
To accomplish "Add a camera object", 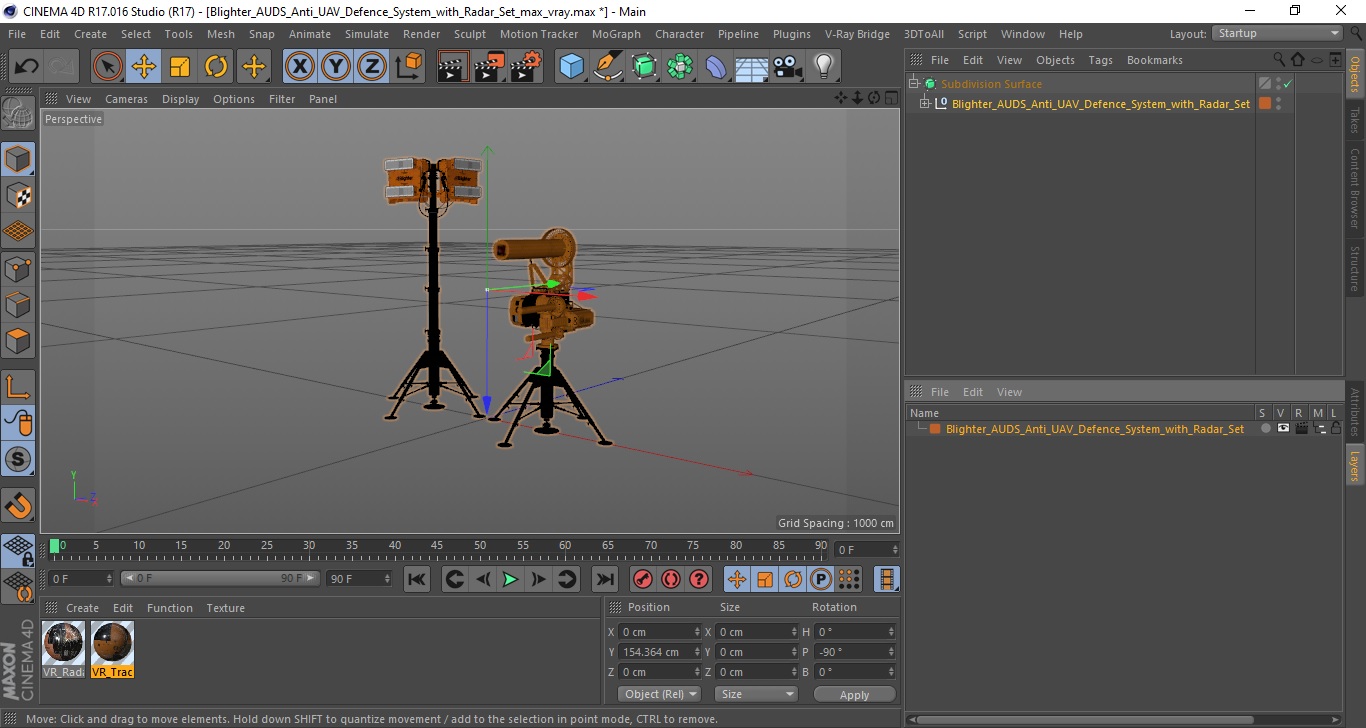I will point(788,67).
